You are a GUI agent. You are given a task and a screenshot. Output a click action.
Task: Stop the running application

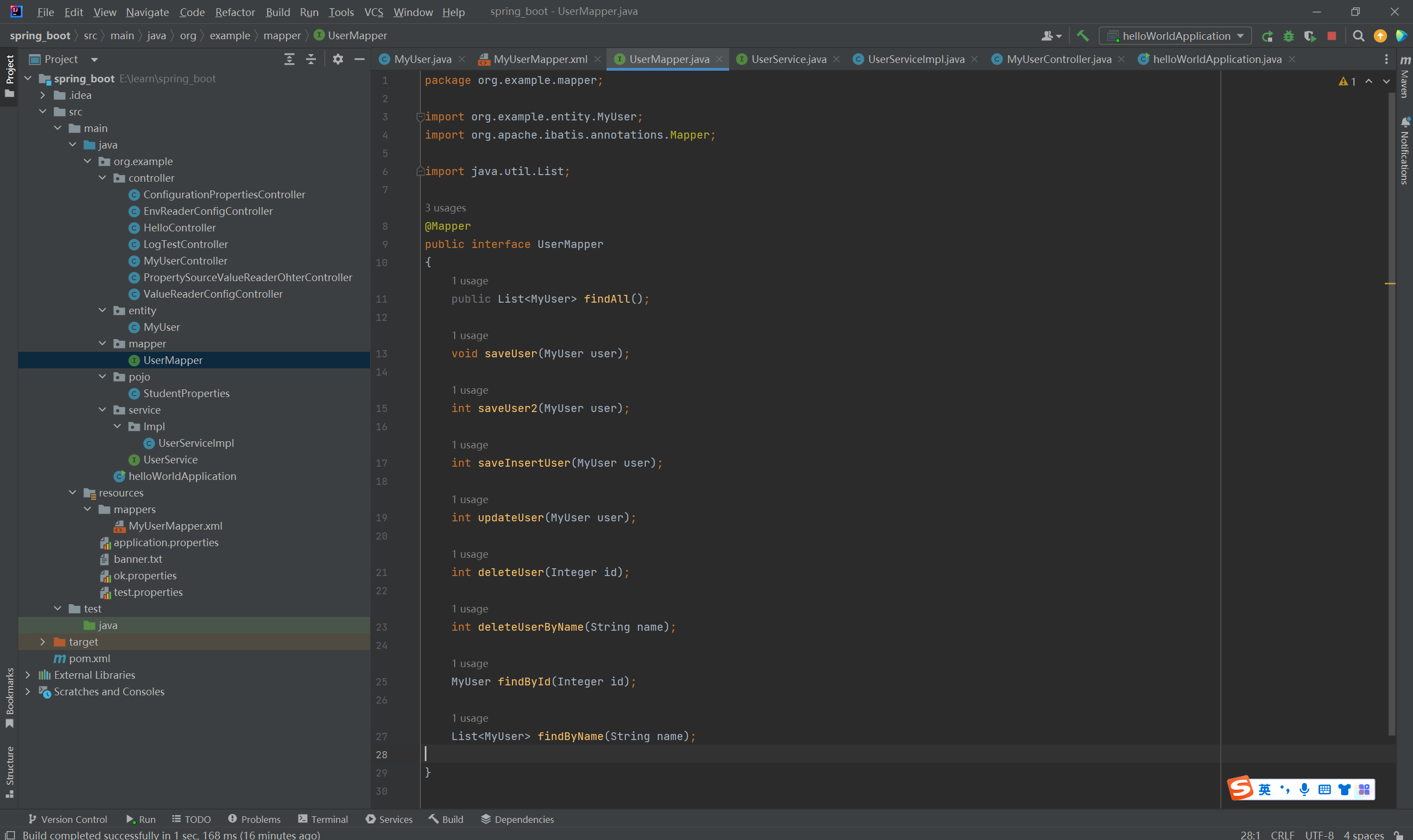tap(1331, 36)
